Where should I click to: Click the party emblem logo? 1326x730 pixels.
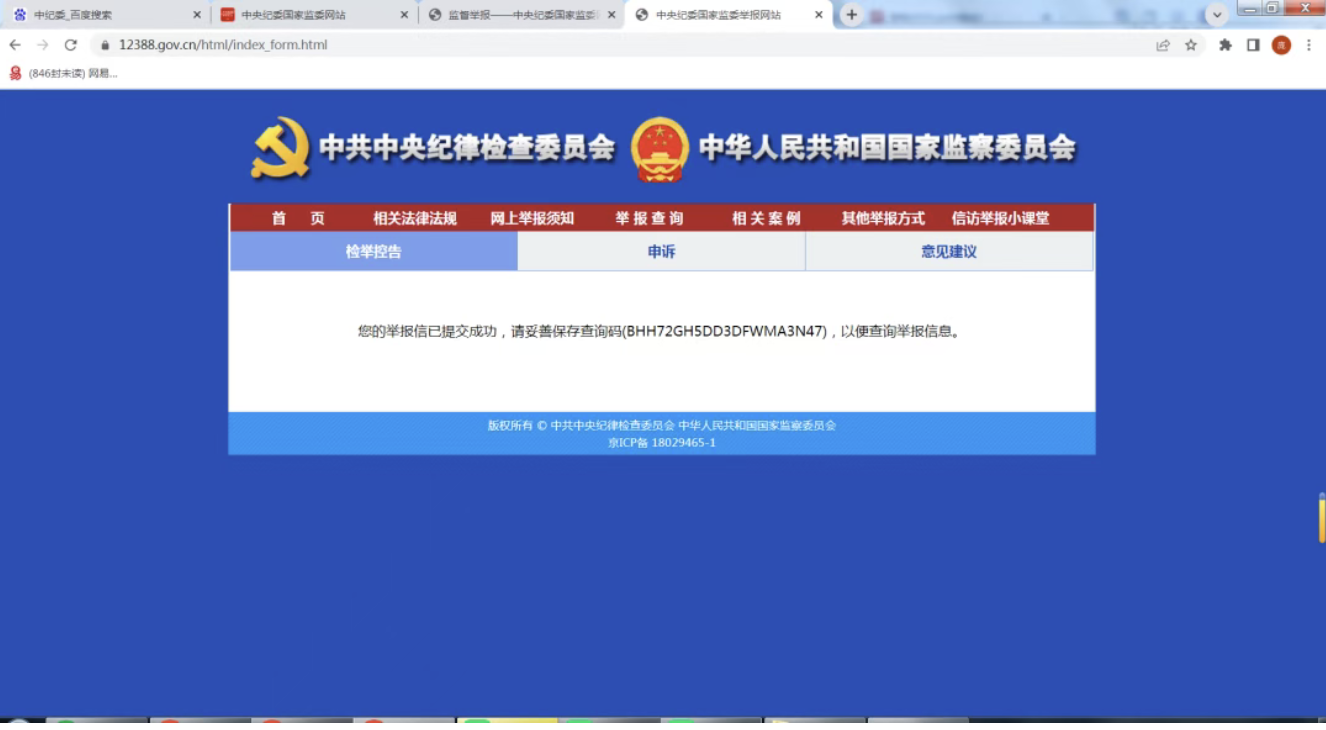[281, 148]
